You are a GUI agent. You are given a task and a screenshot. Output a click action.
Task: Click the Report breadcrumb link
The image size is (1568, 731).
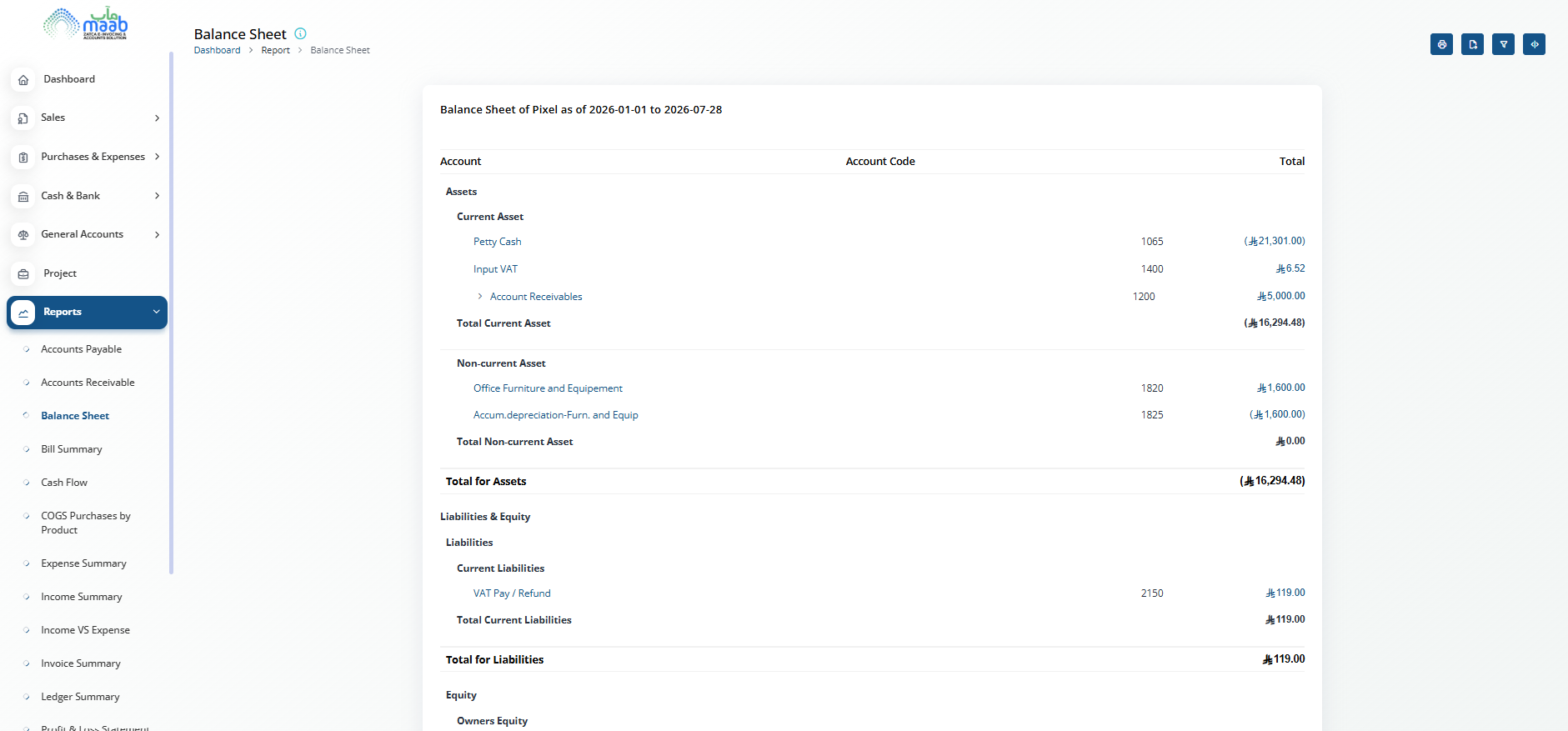(275, 50)
